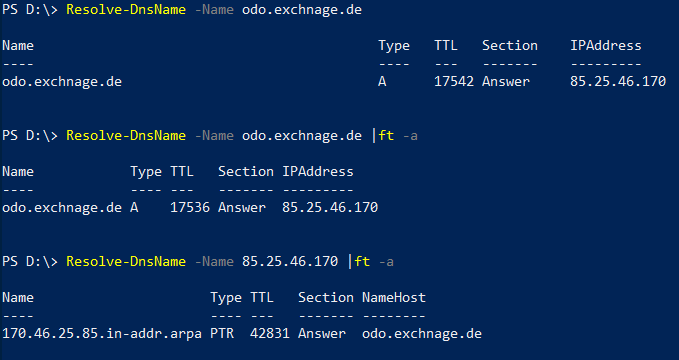Click the PTR record type value
679x360 pixels.
point(222,334)
